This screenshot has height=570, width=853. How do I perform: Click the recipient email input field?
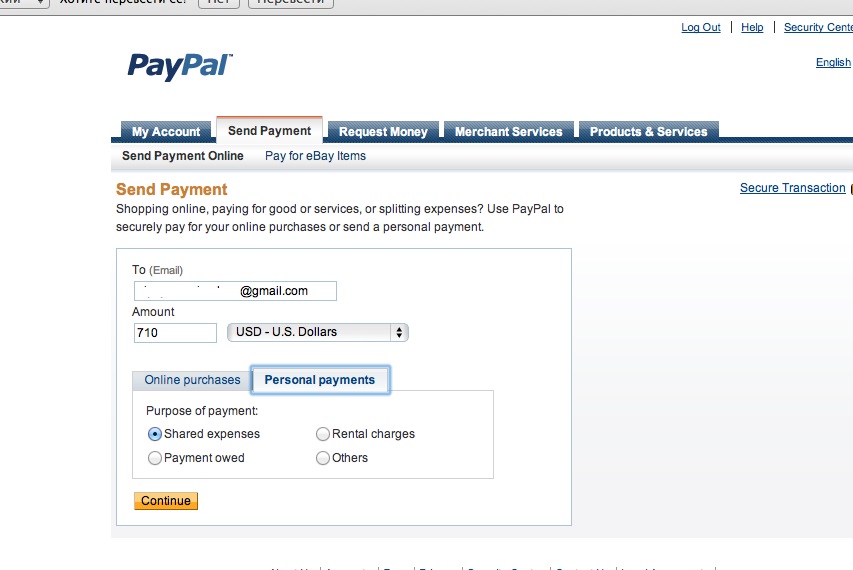click(235, 291)
